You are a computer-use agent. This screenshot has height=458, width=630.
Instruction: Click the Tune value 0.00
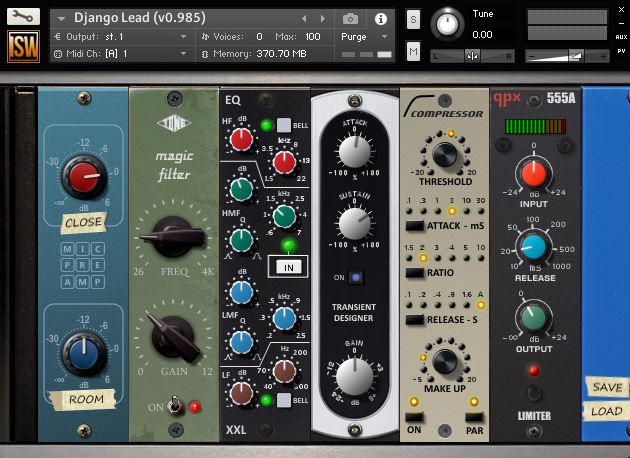coord(482,35)
